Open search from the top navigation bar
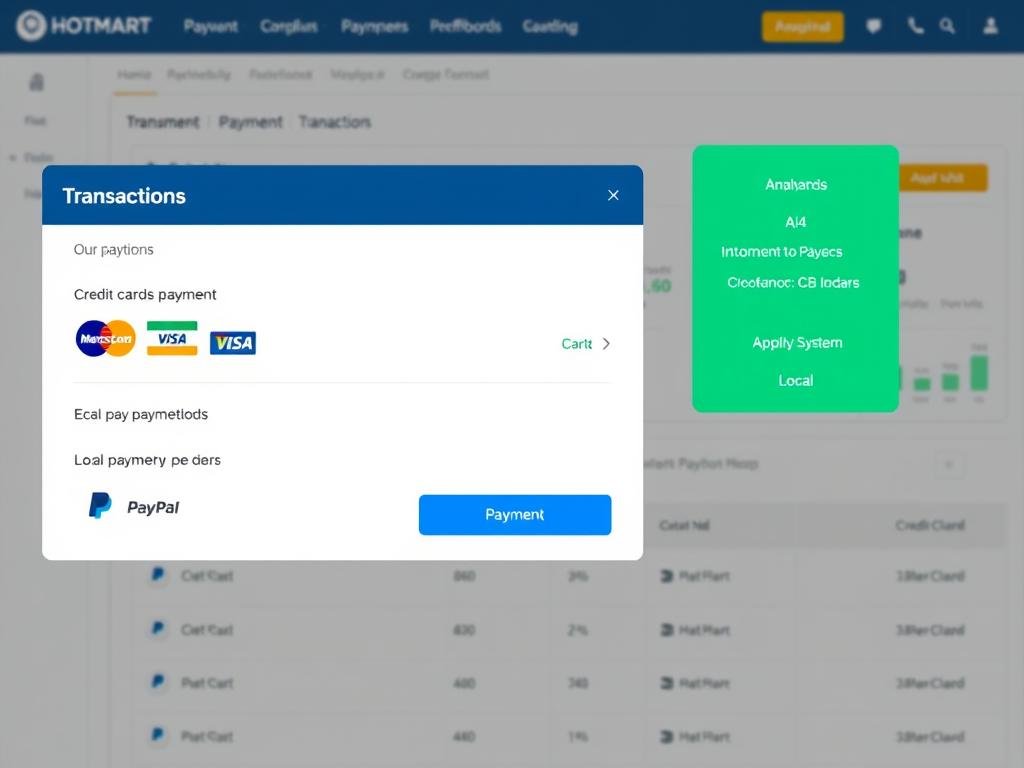1024x768 pixels. point(948,26)
